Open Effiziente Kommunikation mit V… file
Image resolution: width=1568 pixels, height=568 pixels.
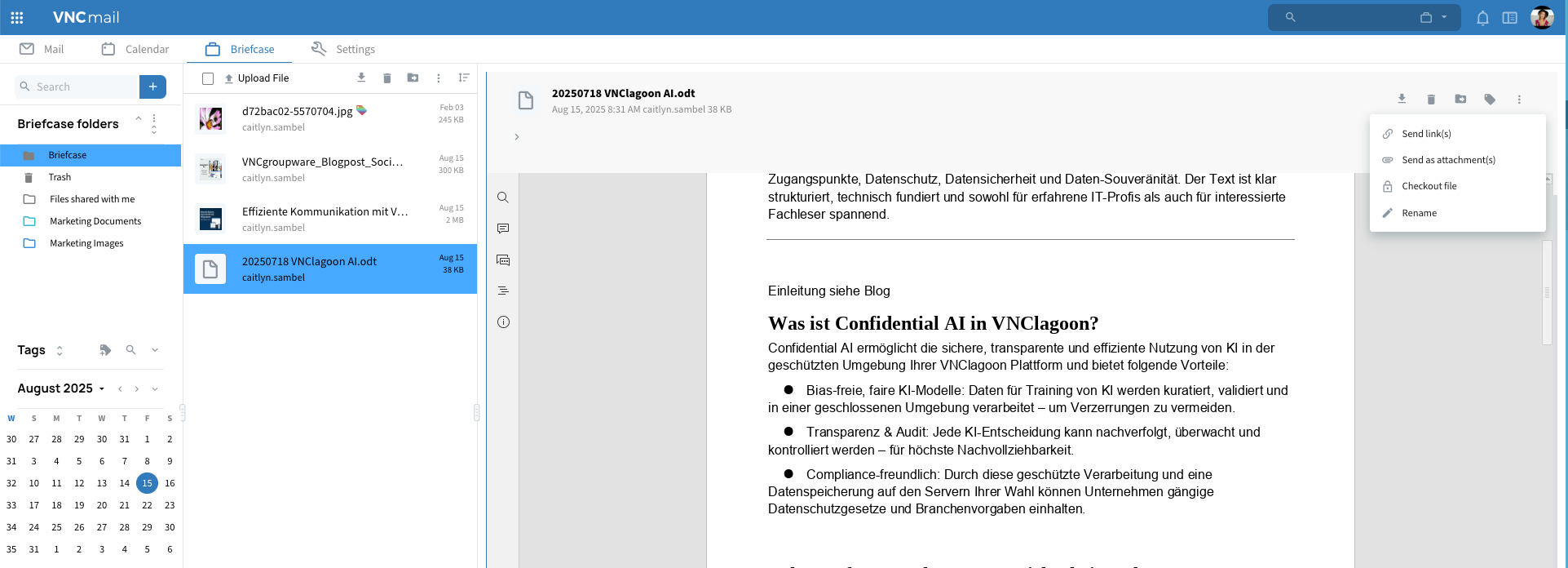[x=330, y=219]
